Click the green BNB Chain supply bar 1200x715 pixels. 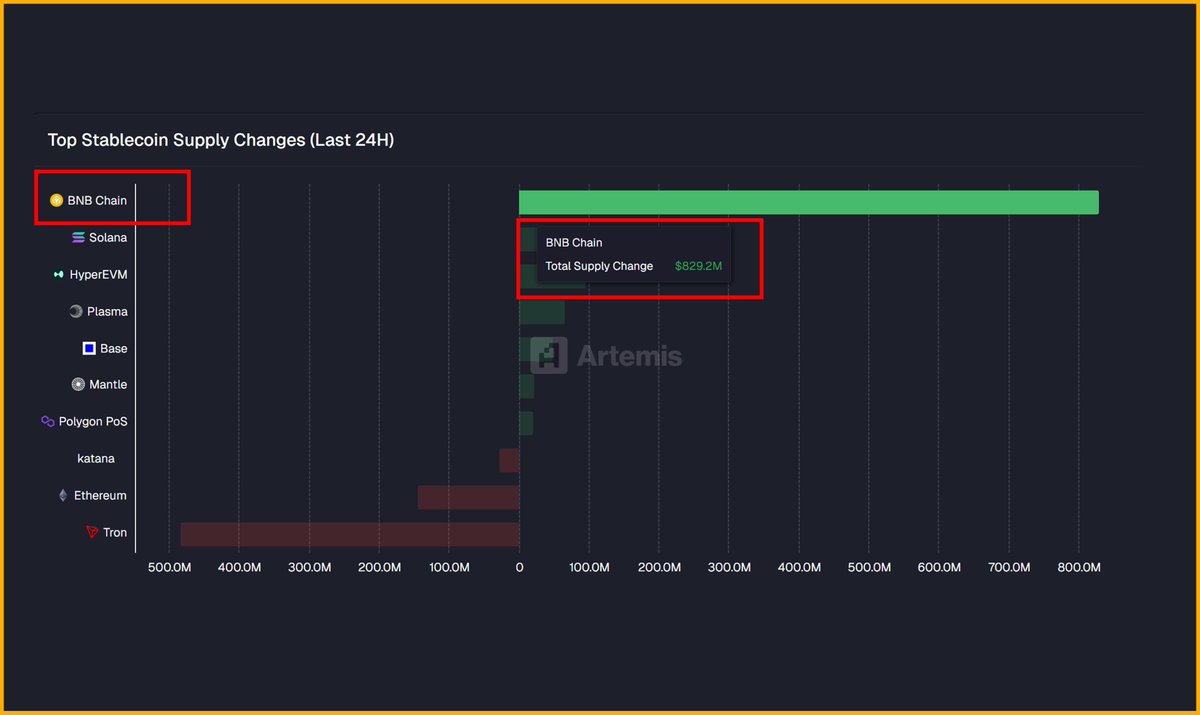pyautogui.click(x=808, y=201)
